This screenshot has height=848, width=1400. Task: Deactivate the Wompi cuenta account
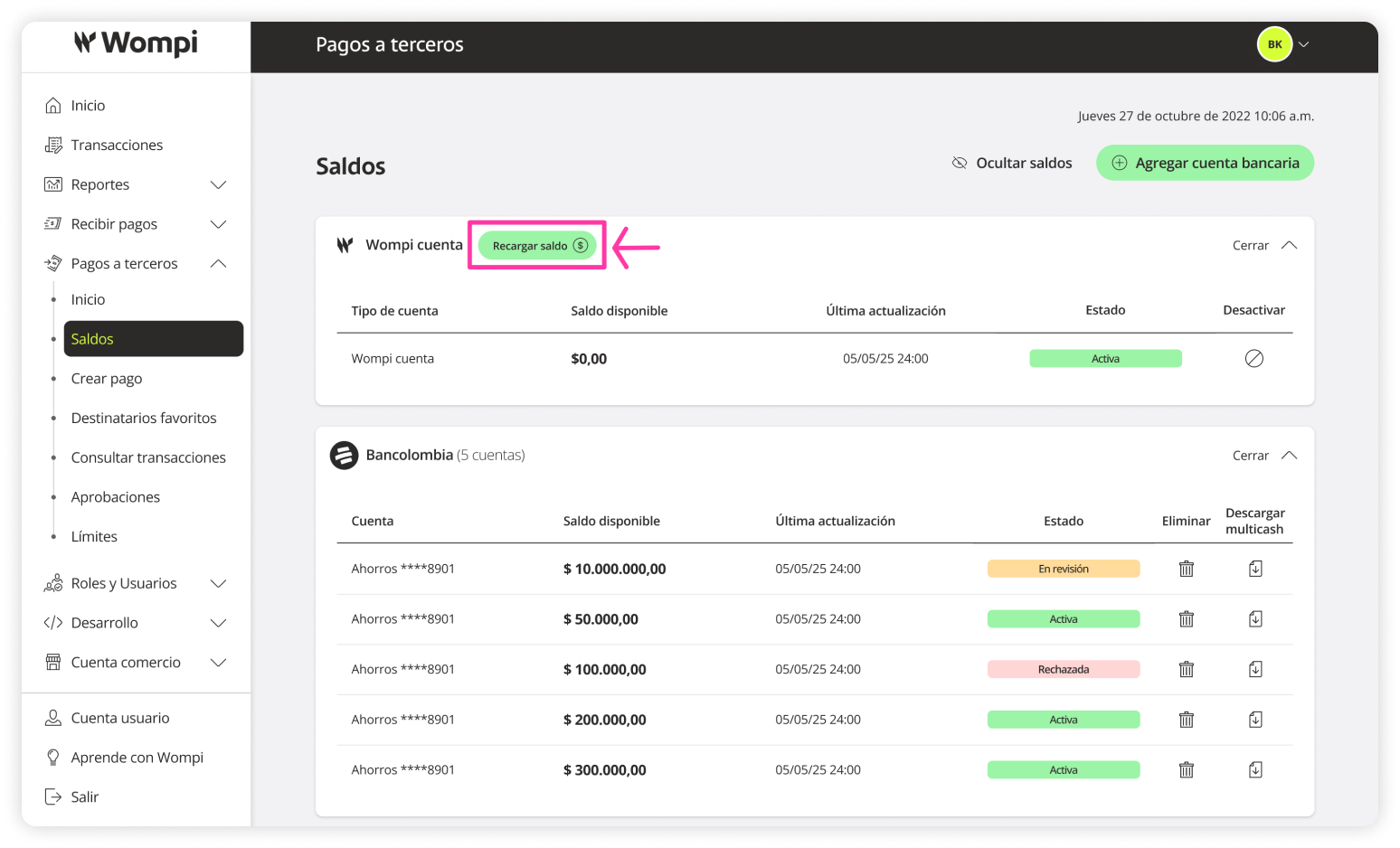click(x=1254, y=359)
